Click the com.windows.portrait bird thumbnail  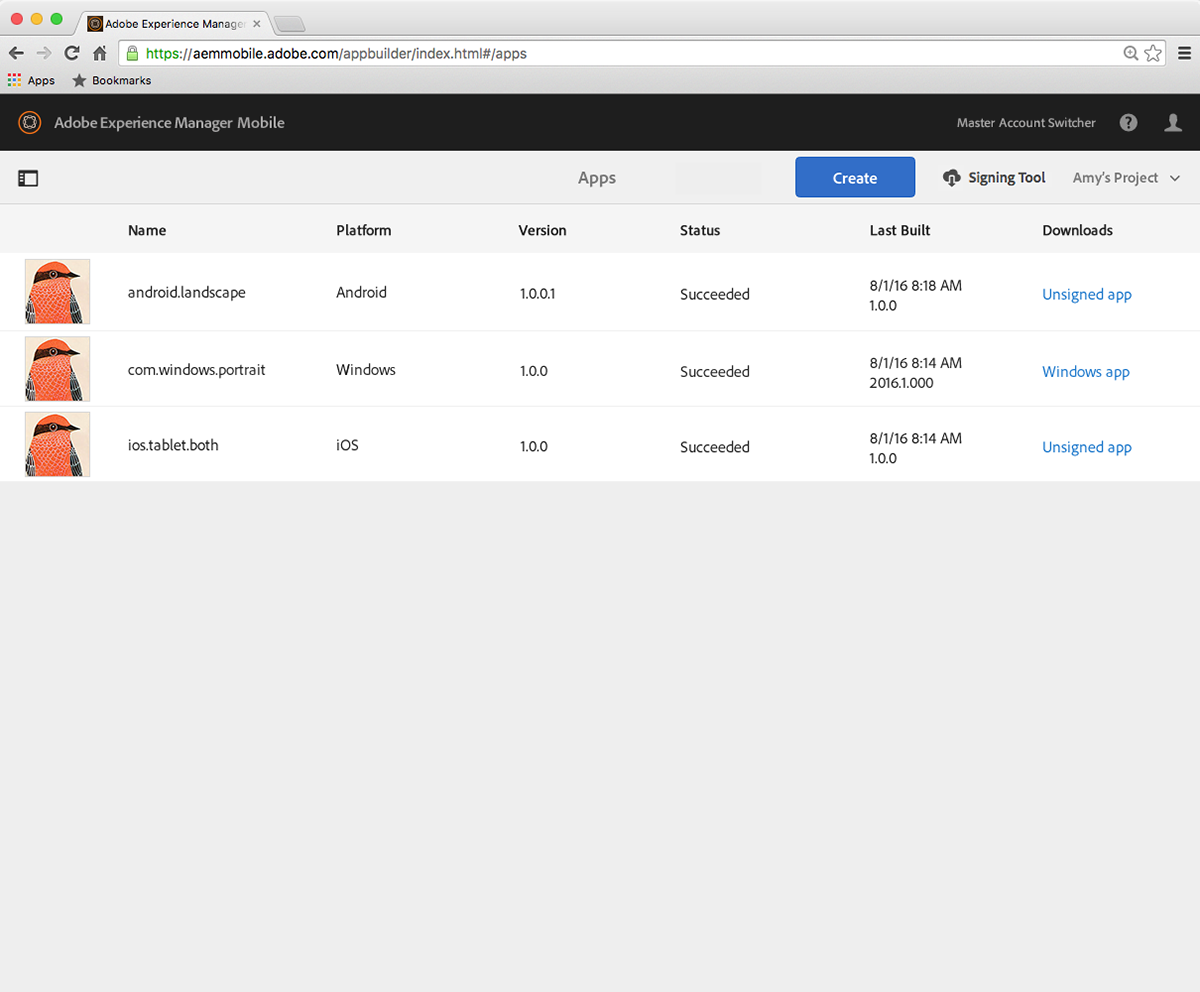pos(57,368)
